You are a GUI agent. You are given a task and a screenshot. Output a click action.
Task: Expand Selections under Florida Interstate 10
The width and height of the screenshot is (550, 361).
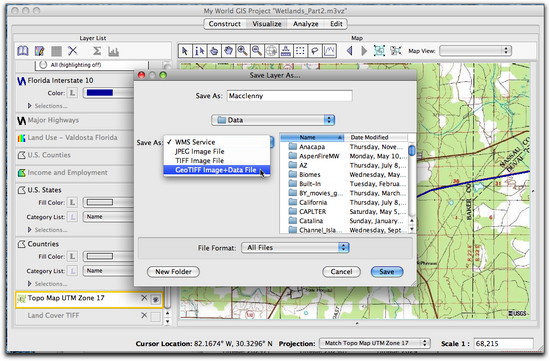coord(30,106)
